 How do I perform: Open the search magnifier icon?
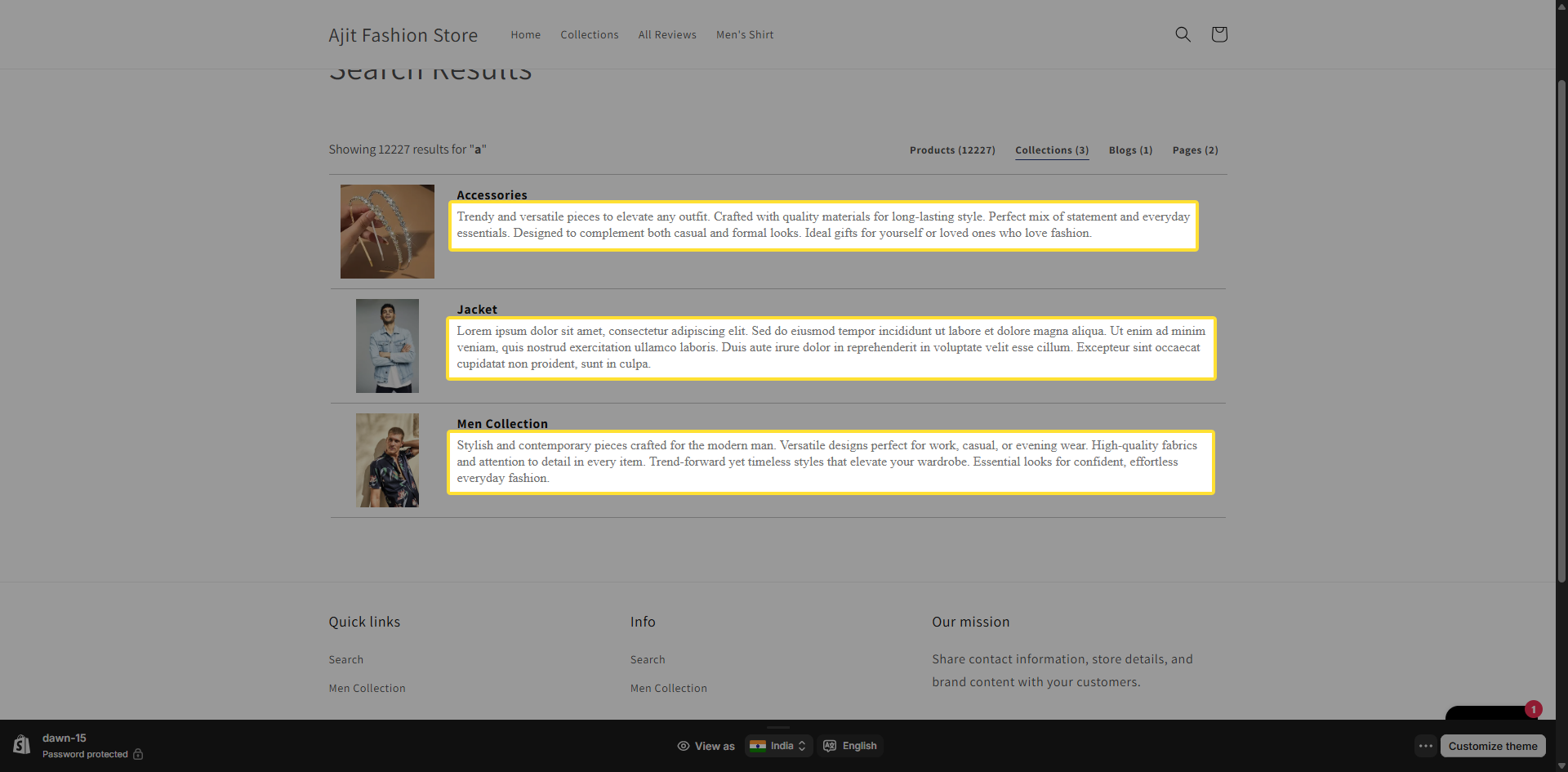coord(1183,34)
